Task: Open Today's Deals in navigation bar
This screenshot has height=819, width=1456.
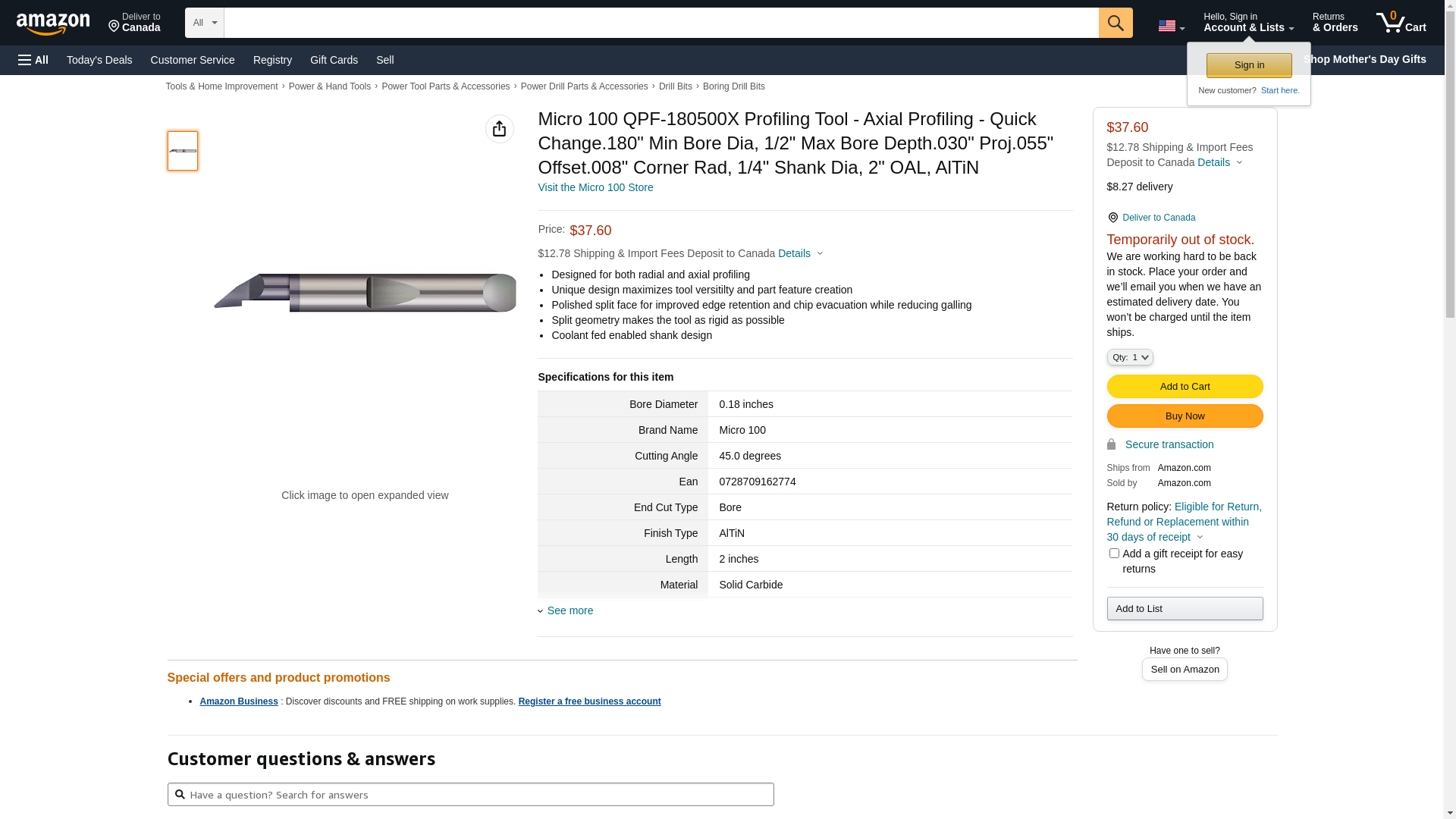Action: (99, 60)
